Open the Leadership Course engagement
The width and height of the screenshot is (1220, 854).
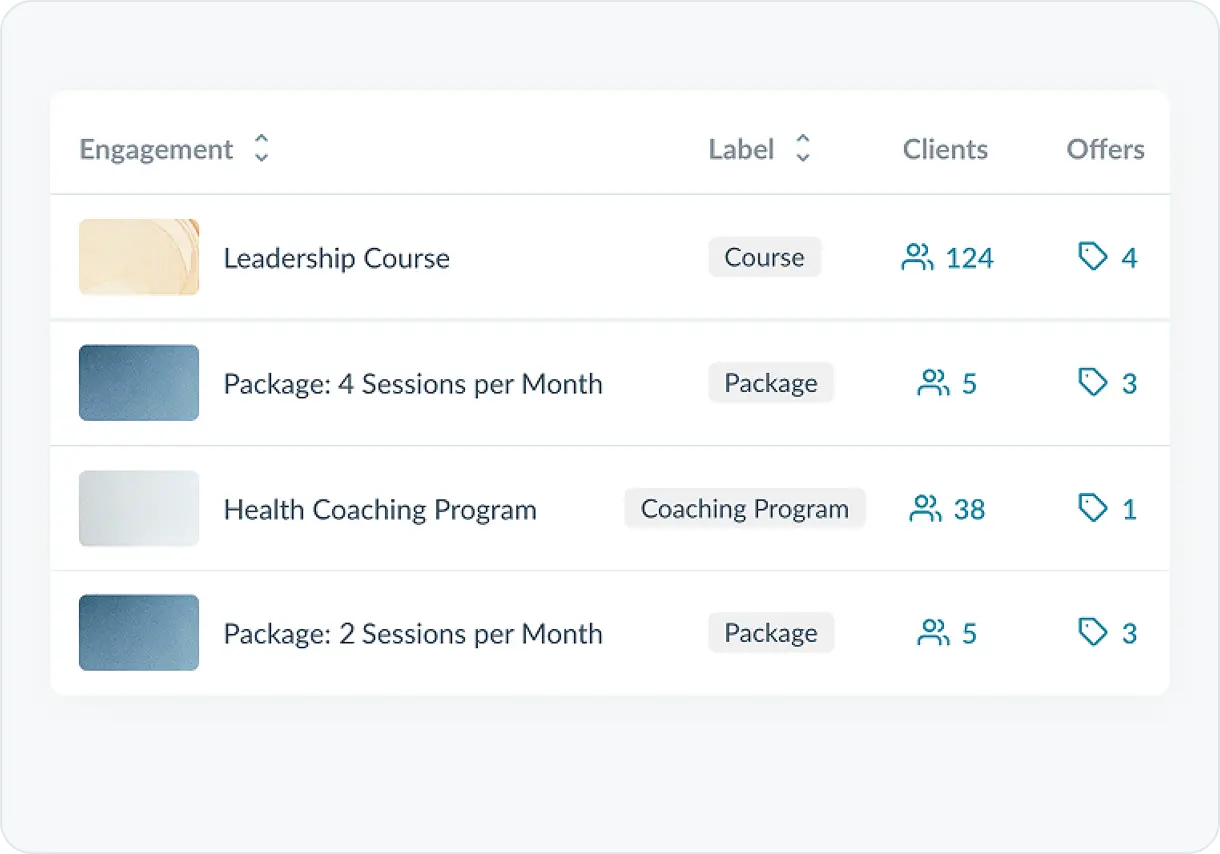click(336, 258)
